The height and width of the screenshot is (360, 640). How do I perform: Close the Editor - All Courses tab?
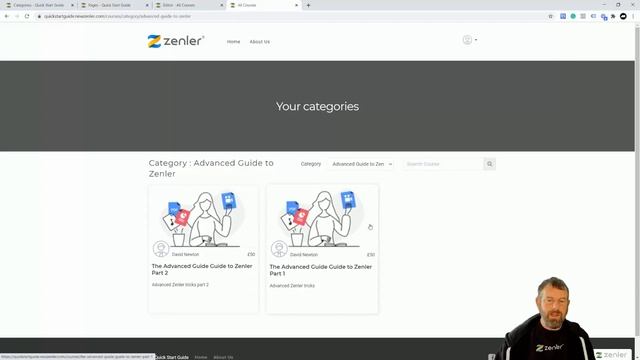(222, 5)
